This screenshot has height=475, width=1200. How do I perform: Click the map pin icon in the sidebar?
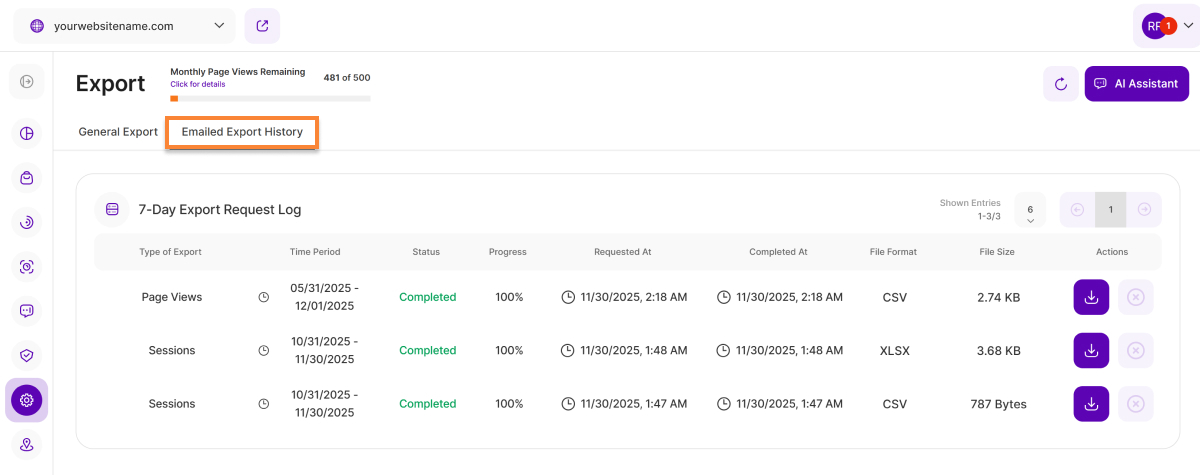pos(27,445)
